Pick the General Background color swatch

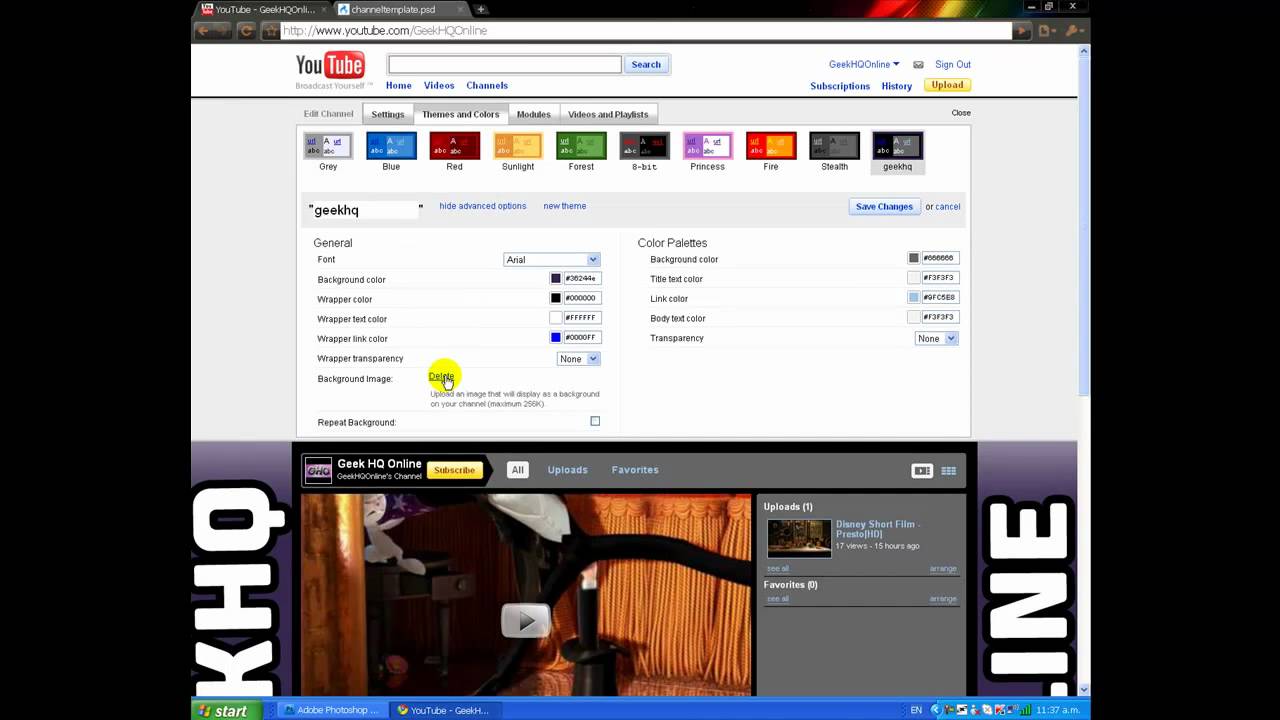coord(556,279)
